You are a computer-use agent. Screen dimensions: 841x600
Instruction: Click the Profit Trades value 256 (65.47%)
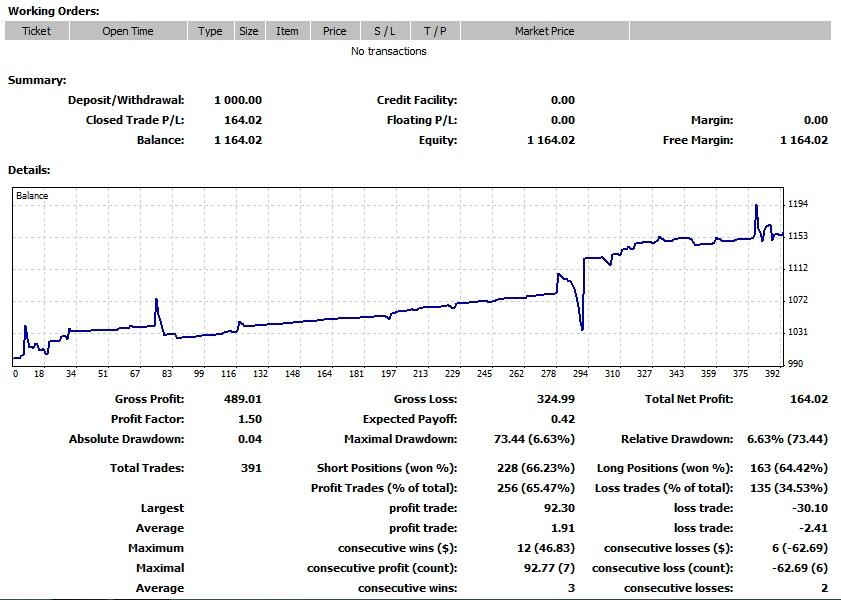(x=536, y=488)
